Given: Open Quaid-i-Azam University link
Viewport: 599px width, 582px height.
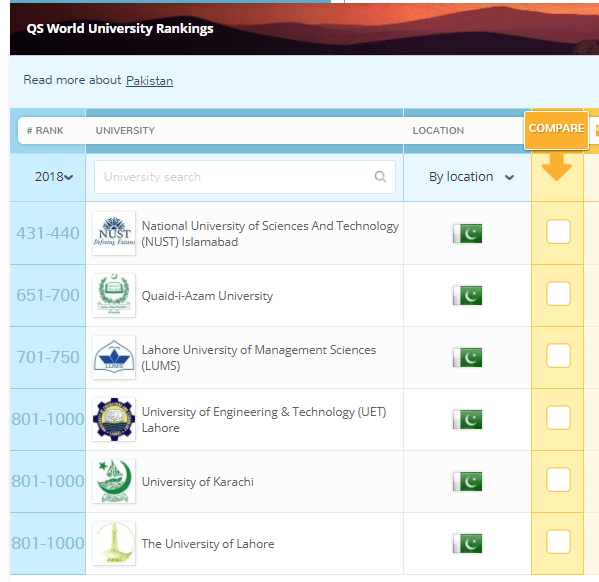Looking at the screenshot, I should 207,296.
